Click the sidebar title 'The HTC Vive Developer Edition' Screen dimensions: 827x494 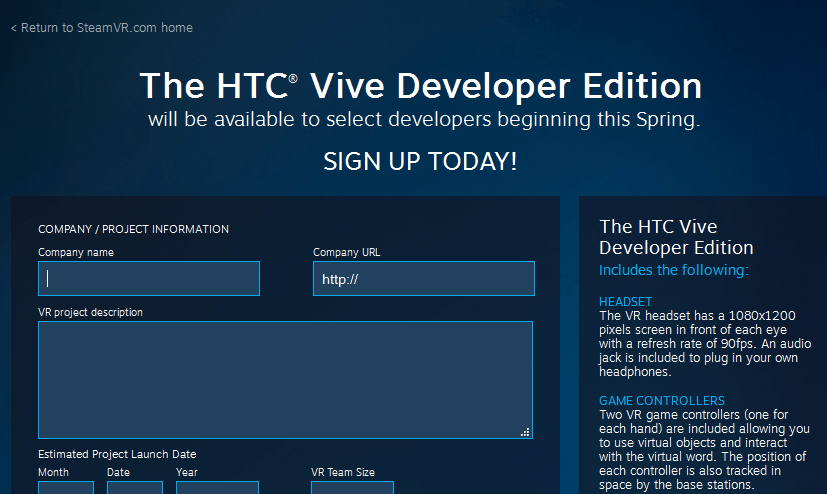[x=676, y=237]
